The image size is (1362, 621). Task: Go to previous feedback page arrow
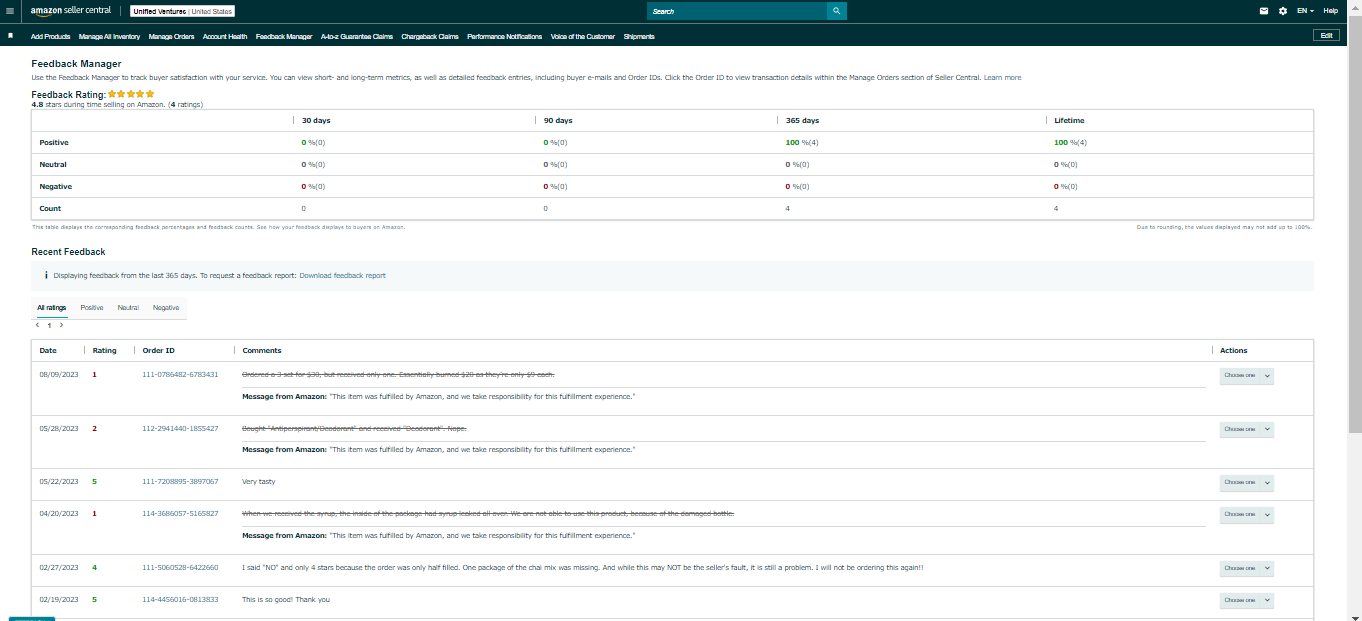(38, 325)
